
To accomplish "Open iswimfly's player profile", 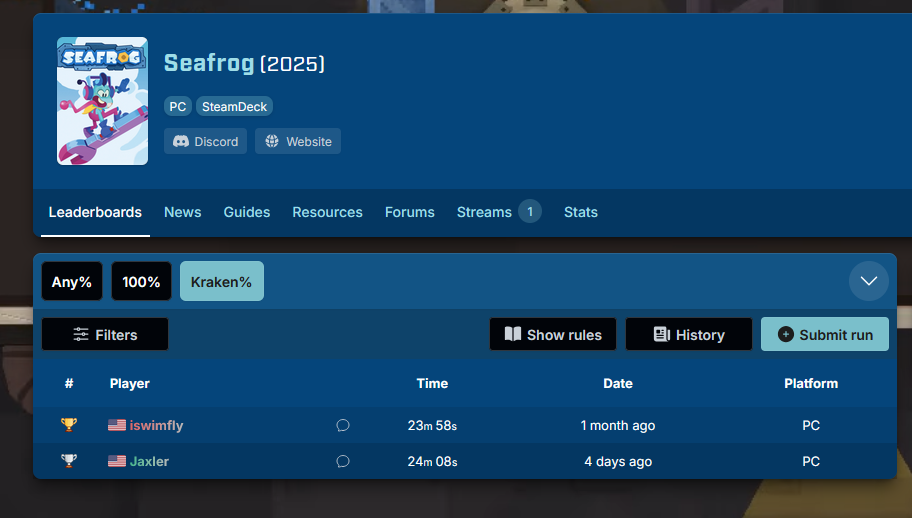I will 156,426.
